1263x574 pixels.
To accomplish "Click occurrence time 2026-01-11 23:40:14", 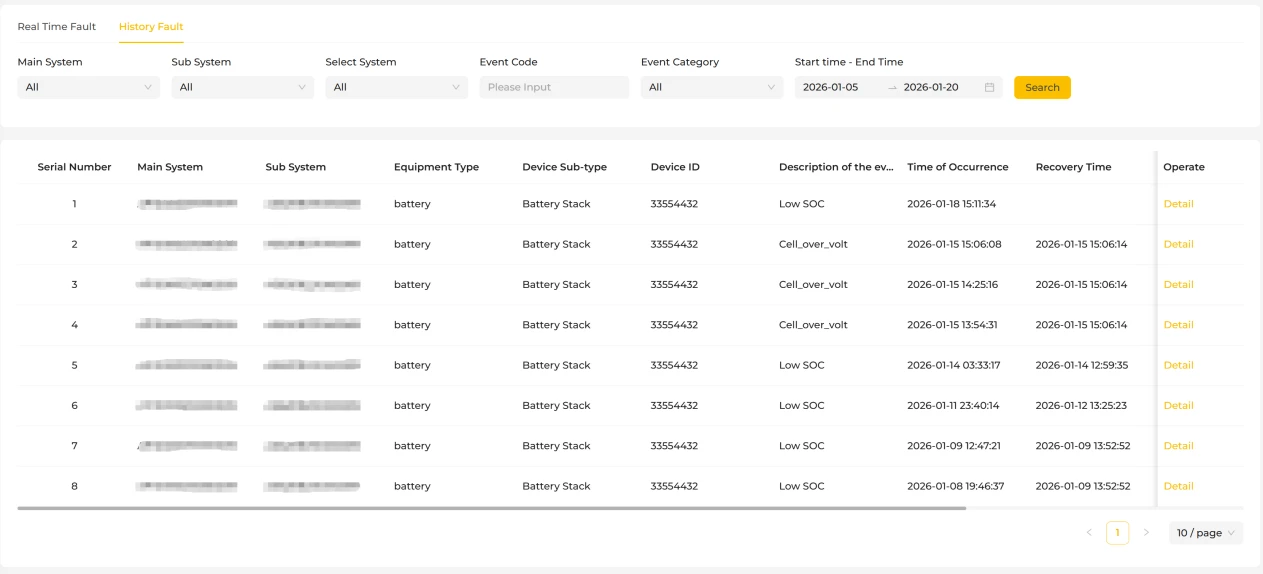I will pos(953,405).
